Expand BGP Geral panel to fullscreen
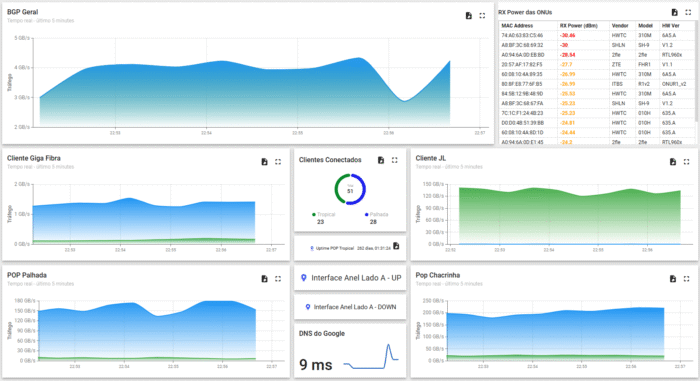Screen dimensions: 700x381 (482, 16)
